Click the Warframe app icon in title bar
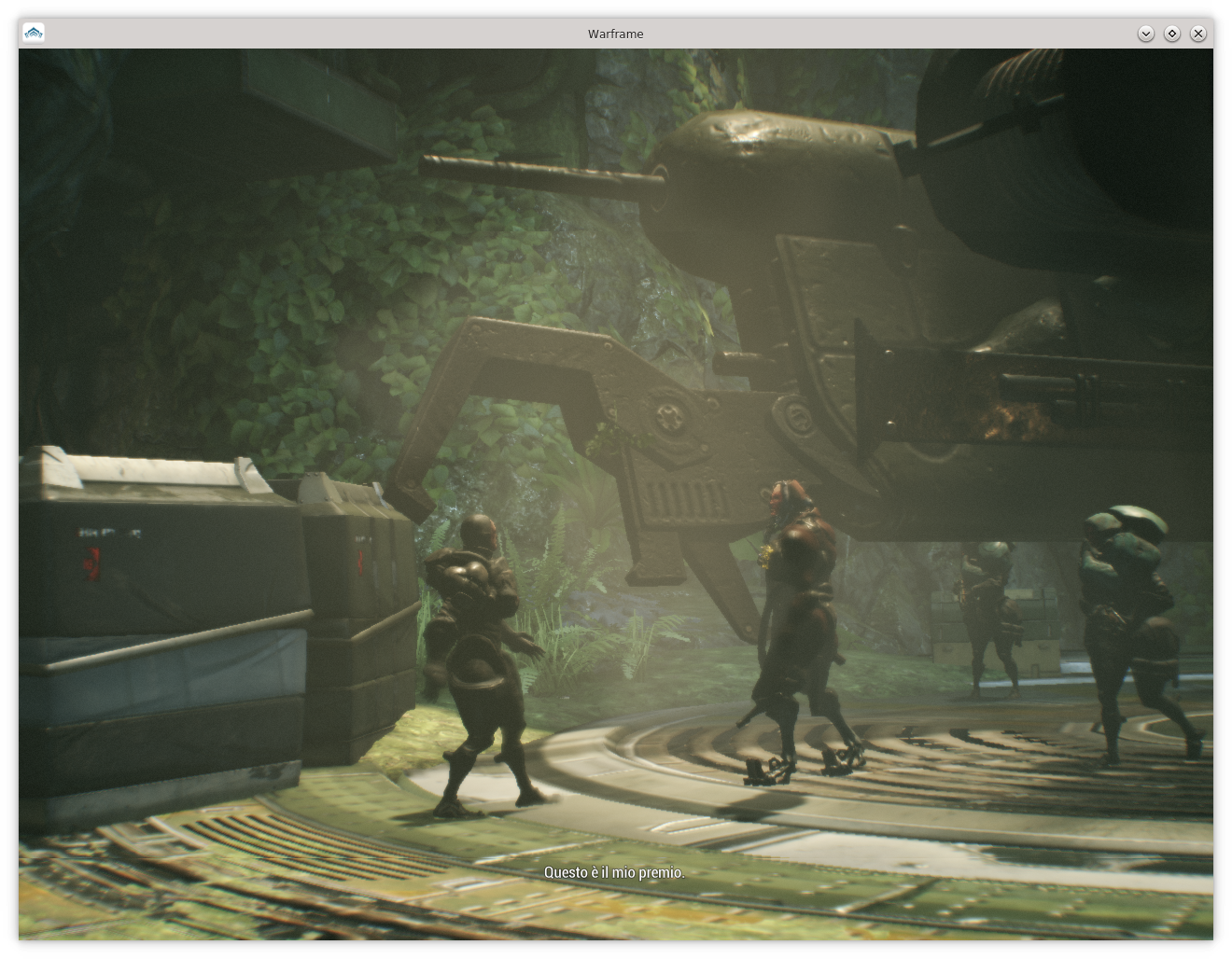The height and width of the screenshot is (959, 1232). [x=34, y=34]
